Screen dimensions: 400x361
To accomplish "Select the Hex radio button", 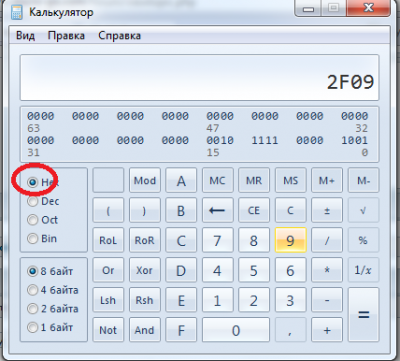I will [x=33, y=182].
